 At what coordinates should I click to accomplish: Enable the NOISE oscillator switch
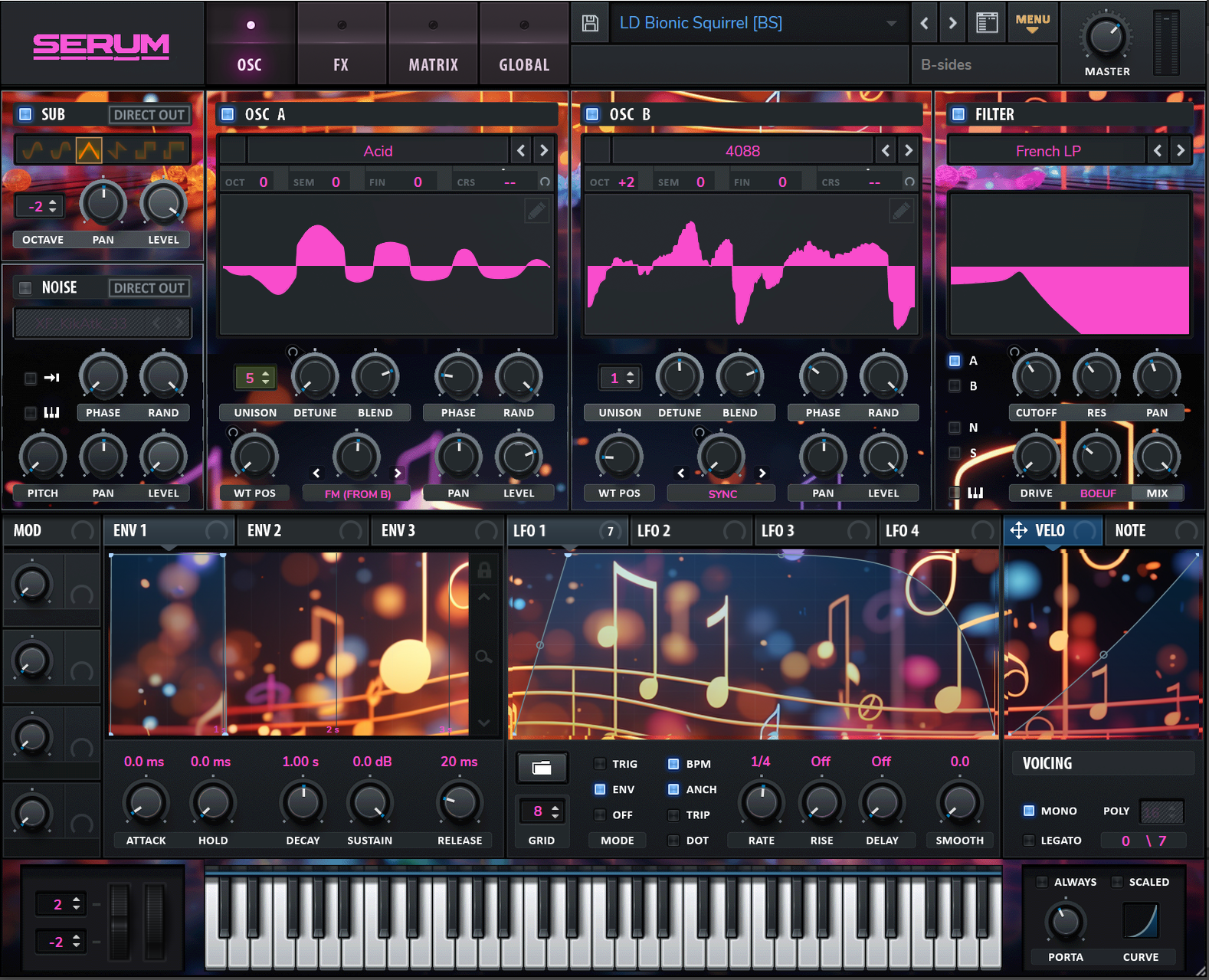pyautogui.click(x=26, y=287)
